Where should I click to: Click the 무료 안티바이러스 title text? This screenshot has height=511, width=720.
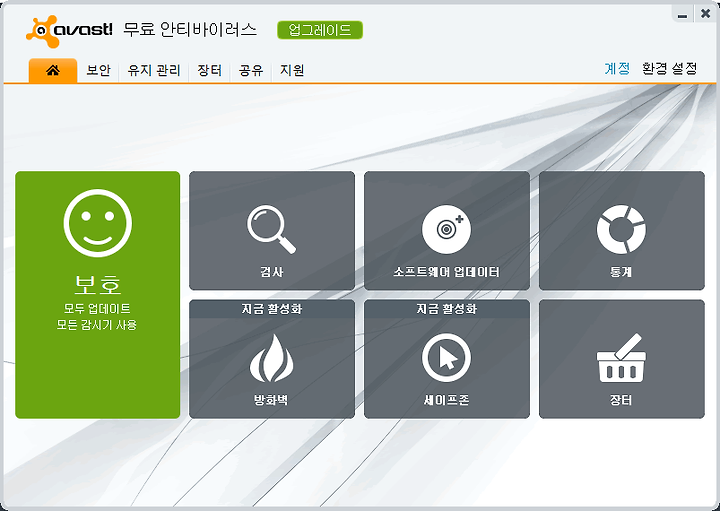190,30
